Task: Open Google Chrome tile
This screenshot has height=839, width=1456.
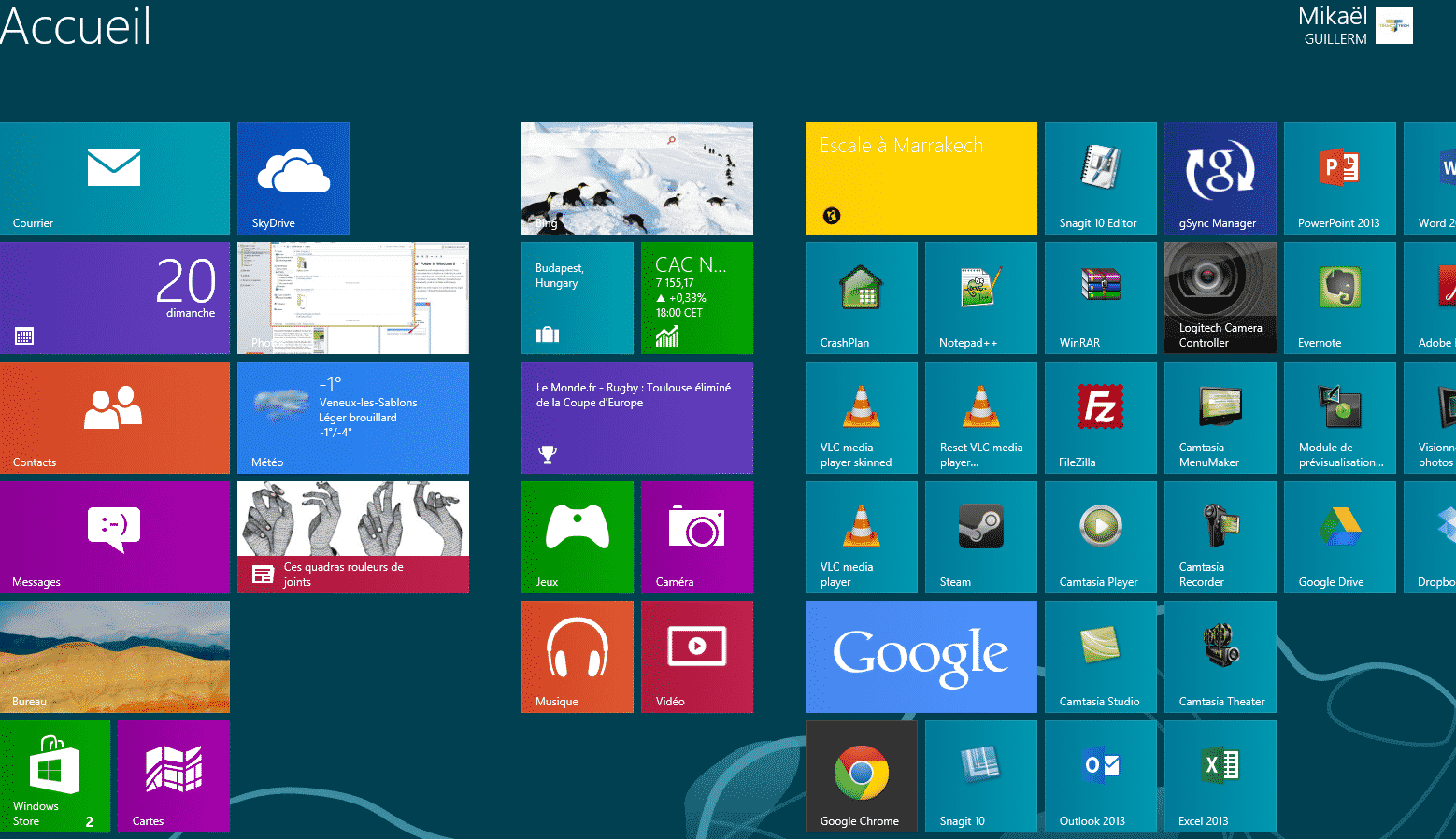Action: pyautogui.click(x=861, y=775)
